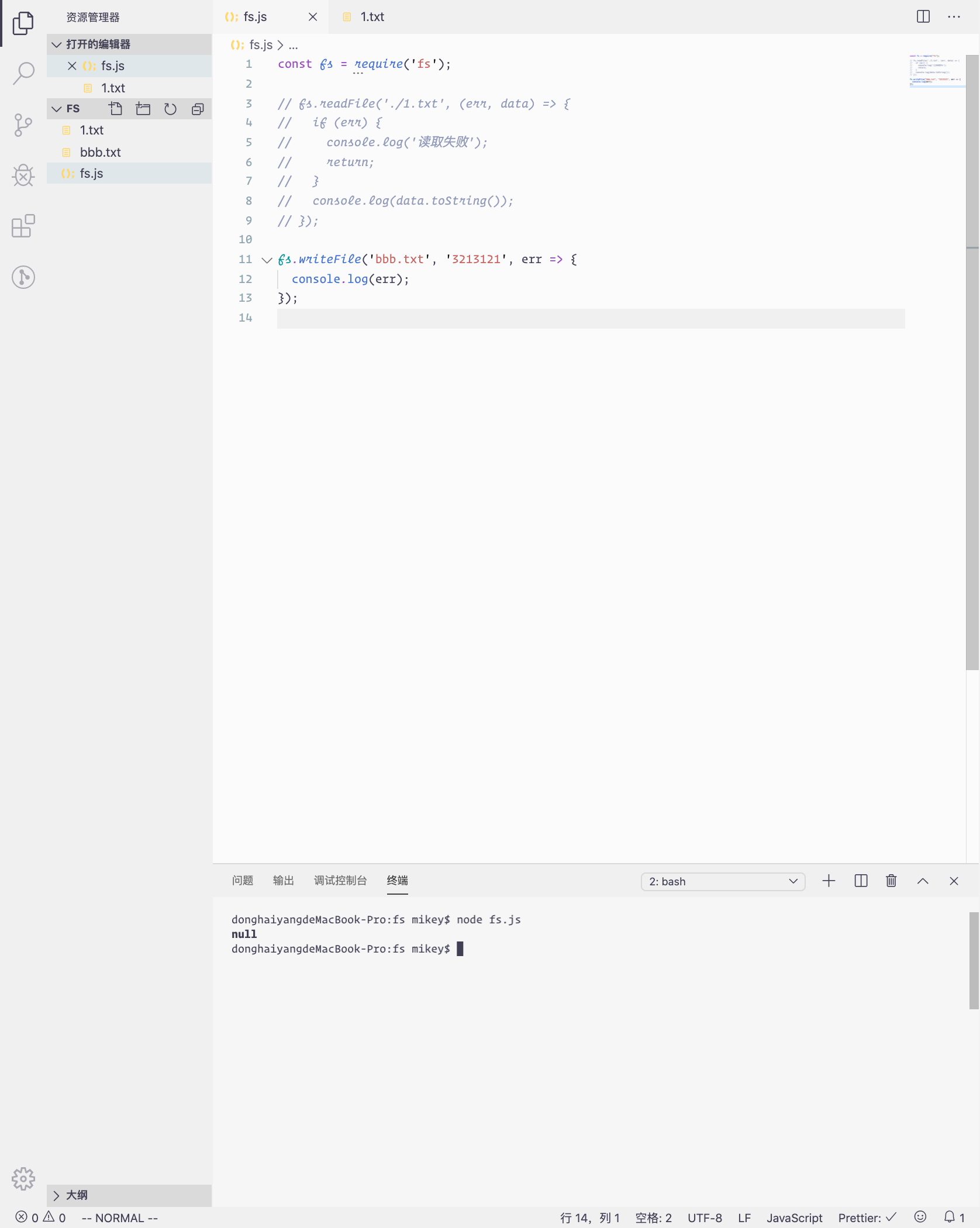The height and width of the screenshot is (1228, 980).
Task: Split the terminal panel
Action: [x=861, y=881]
